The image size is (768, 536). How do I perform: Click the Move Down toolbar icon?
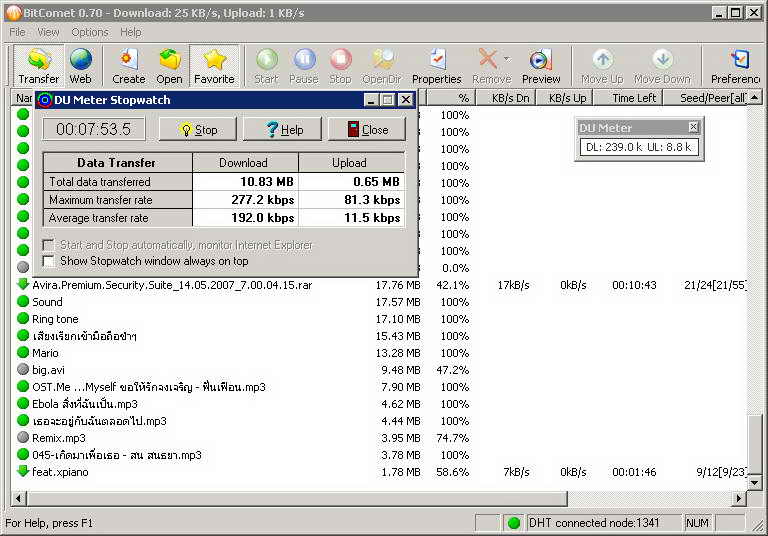click(x=662, y=66)
